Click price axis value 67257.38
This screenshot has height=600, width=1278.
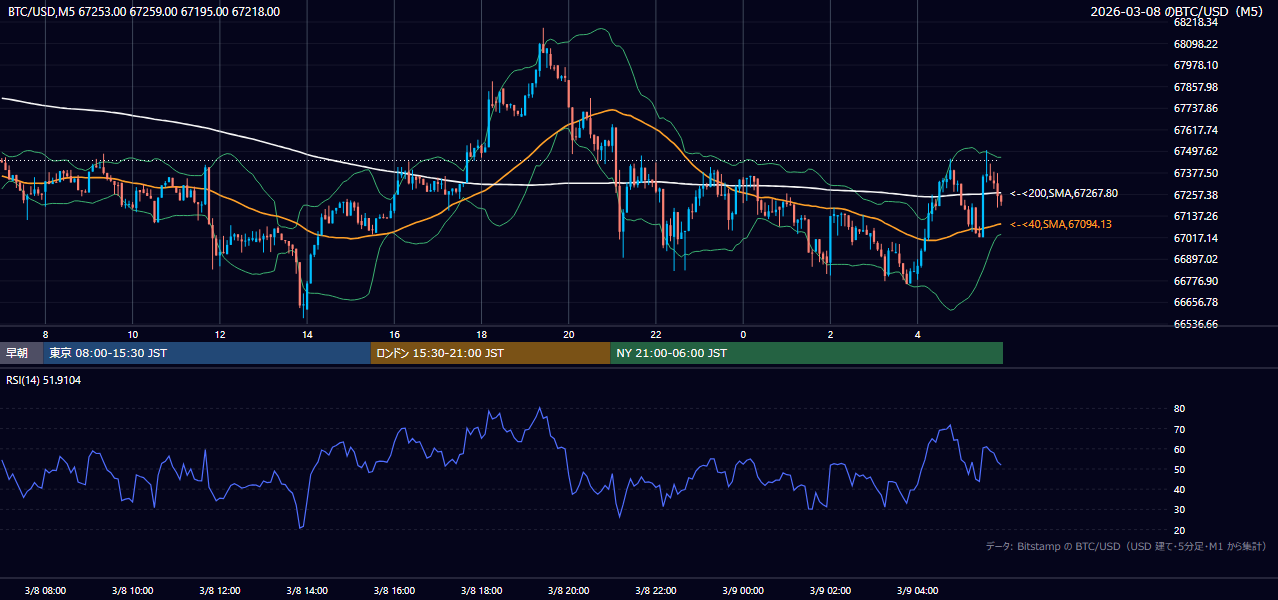[x=1195, y=195]
